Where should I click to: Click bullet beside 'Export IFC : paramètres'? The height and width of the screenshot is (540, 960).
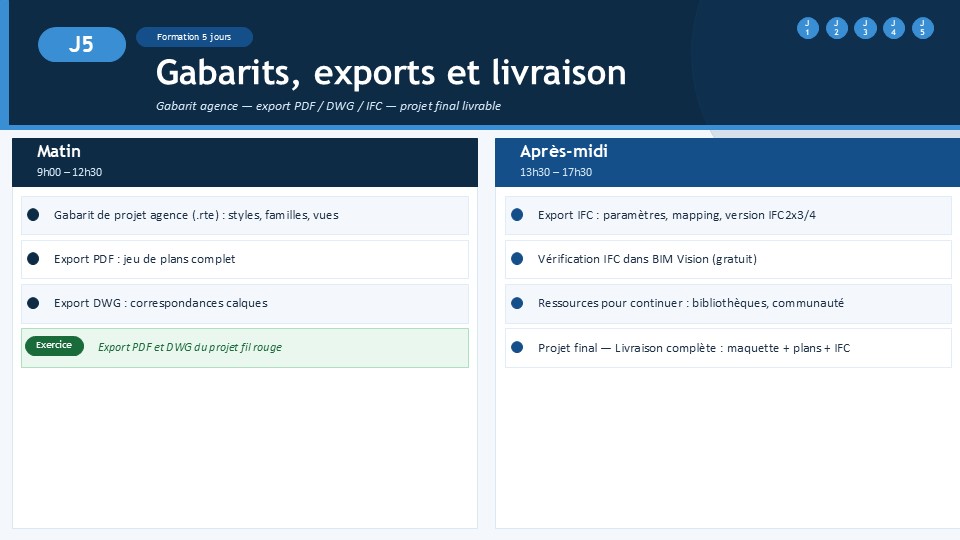(517, 215)
